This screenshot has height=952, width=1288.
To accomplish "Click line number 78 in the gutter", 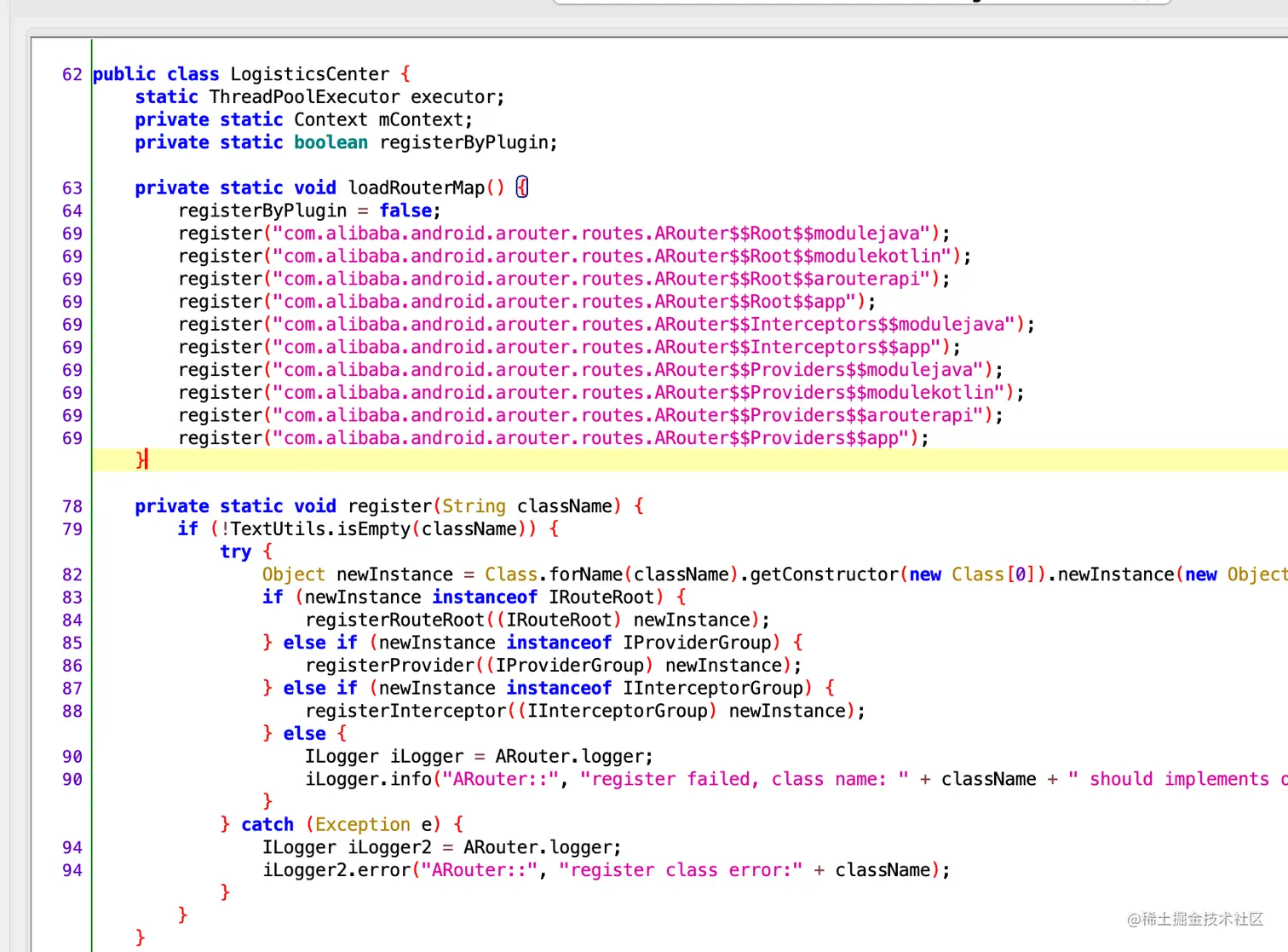I will point(72,506).
